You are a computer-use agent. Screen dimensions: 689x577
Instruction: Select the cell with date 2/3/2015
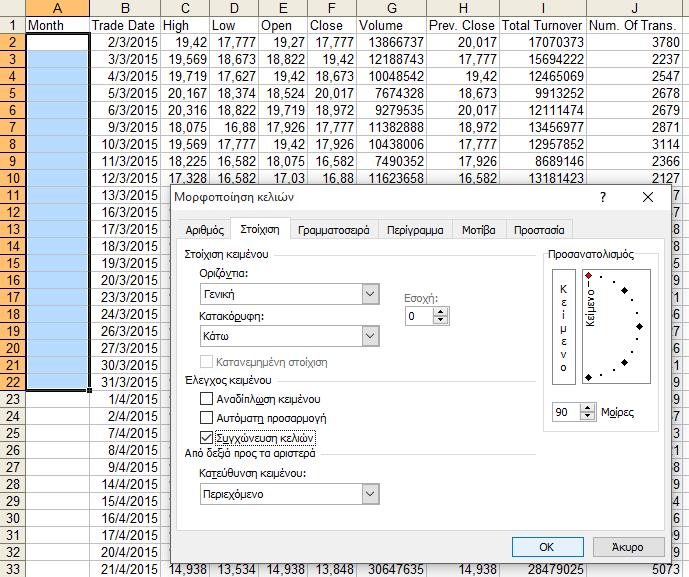125,42
